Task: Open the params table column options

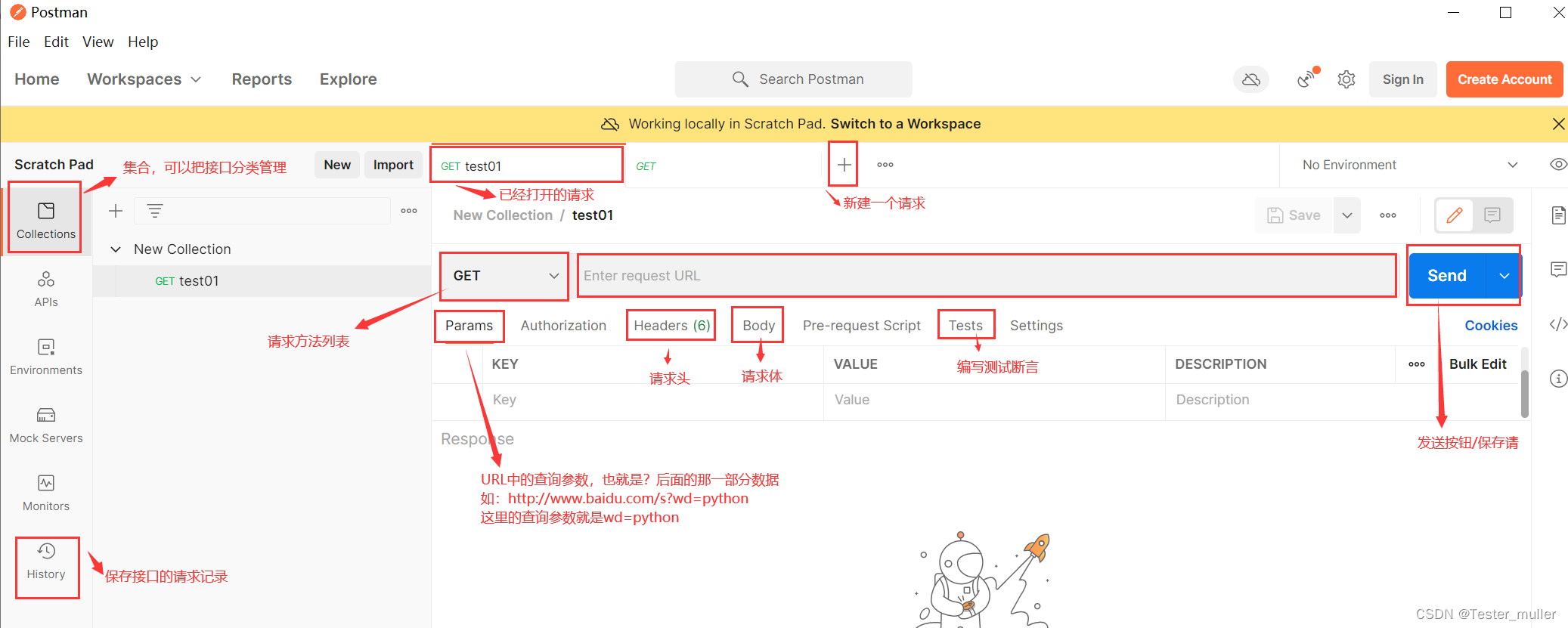Action: (1417, 364)
